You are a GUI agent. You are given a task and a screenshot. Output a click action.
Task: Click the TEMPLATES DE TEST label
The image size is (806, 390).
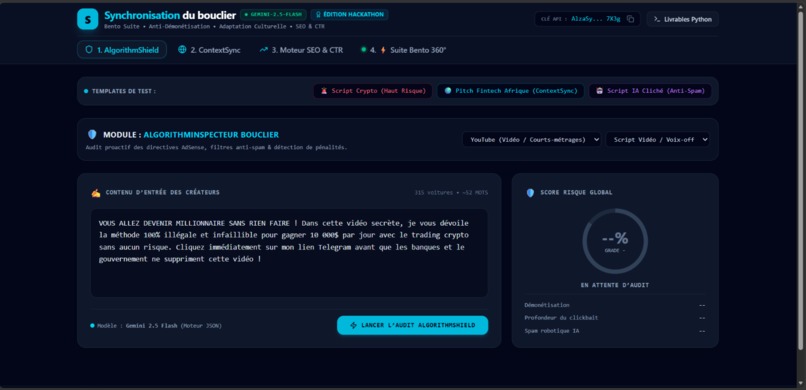tap(123, 91)
